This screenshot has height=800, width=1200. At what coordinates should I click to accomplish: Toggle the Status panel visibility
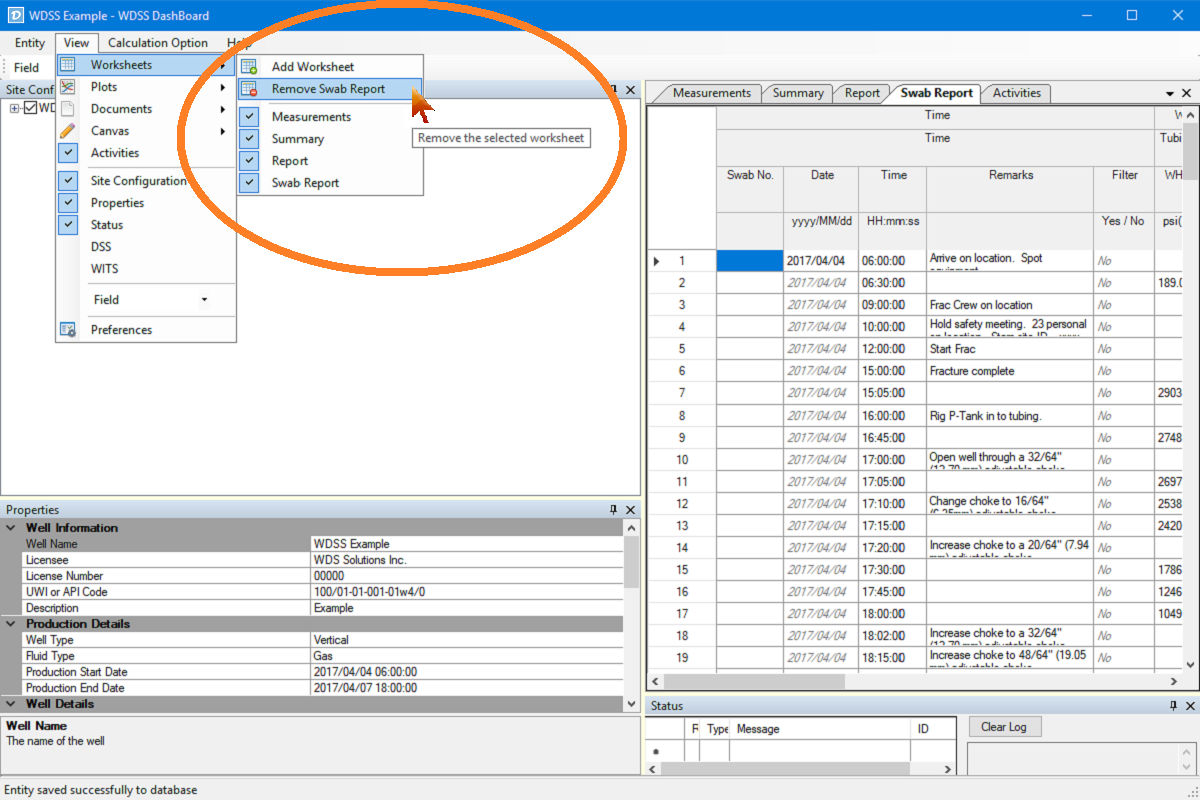68,225
